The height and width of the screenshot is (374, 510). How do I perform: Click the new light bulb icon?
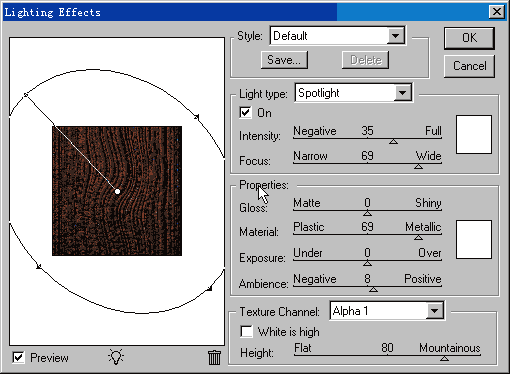116,357
